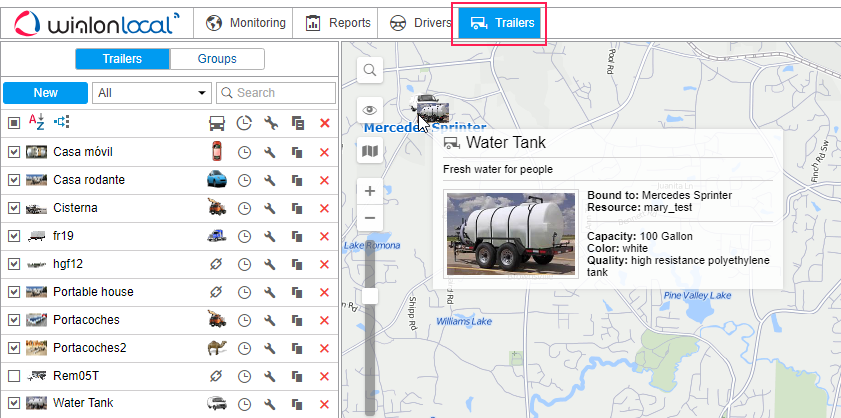Click the red delete icon in header row
The image size is (841, 418).
324,123
